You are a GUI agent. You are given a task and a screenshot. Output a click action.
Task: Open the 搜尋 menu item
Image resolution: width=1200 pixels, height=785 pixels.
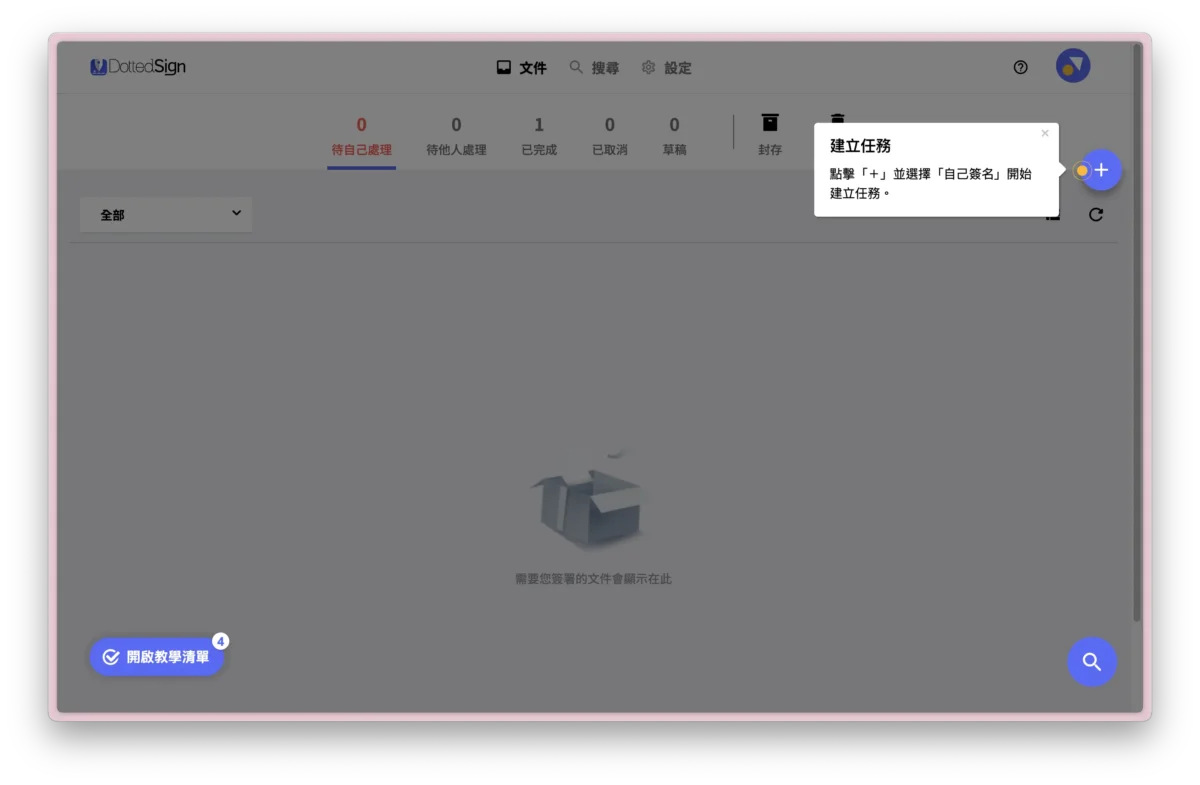(x=594, y=67)
